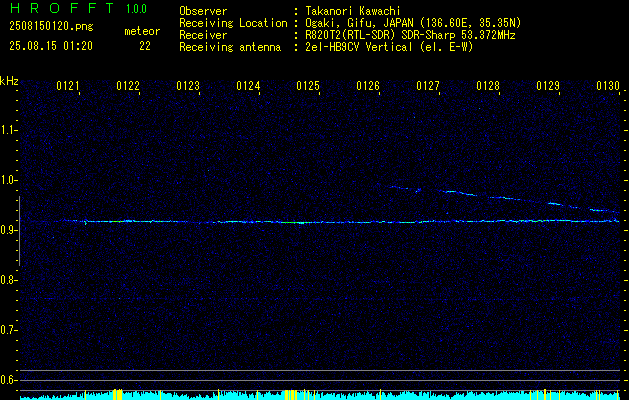Click the Observer label
Viewport: 629px width, 400px height.
[203, 11]
